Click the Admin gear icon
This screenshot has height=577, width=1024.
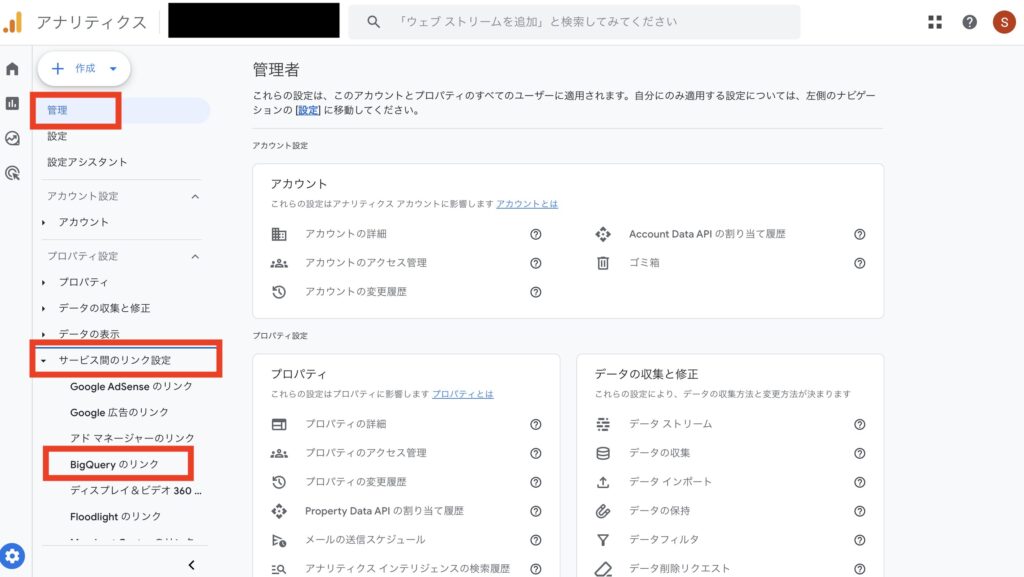coord(12,556)
